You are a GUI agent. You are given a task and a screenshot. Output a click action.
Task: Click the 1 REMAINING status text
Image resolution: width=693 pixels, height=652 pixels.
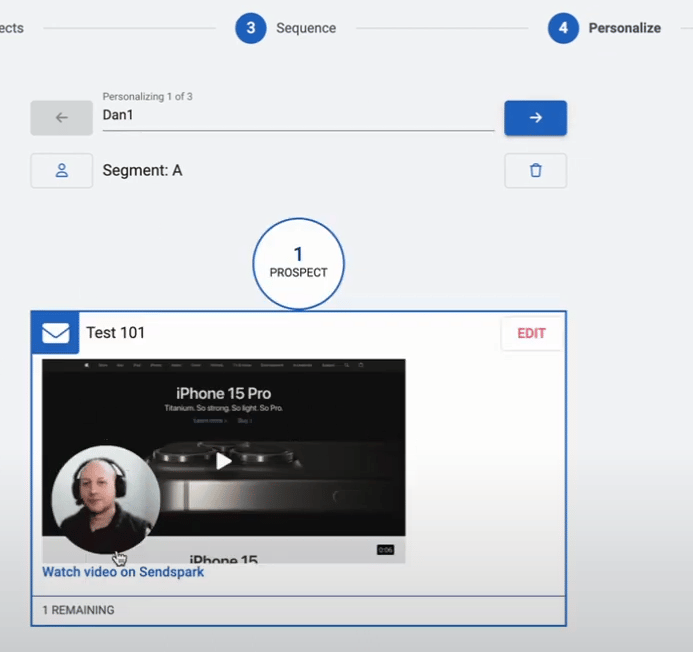[x=78, y=610]
